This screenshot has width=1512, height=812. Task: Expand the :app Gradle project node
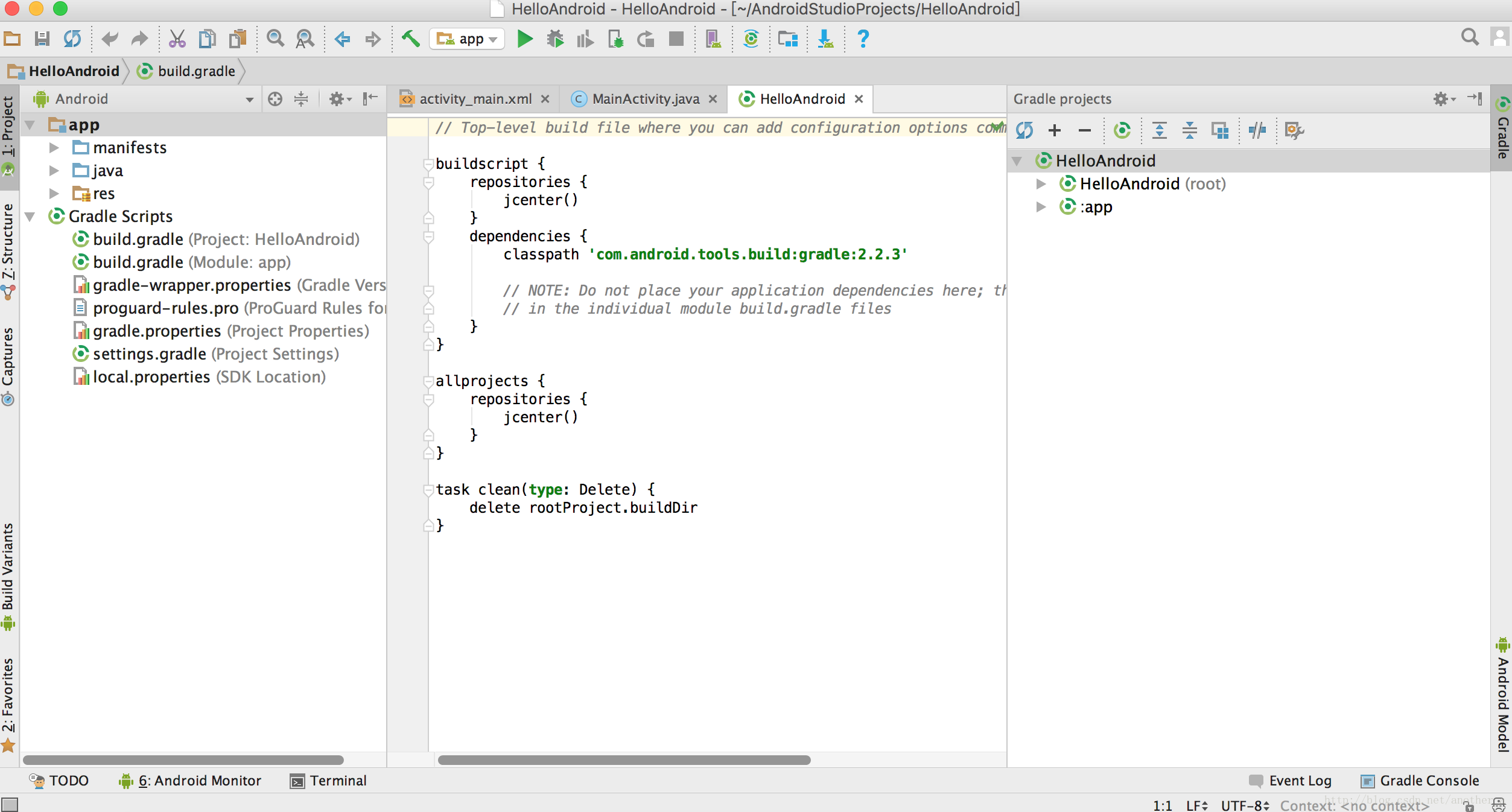(1041, 207)
